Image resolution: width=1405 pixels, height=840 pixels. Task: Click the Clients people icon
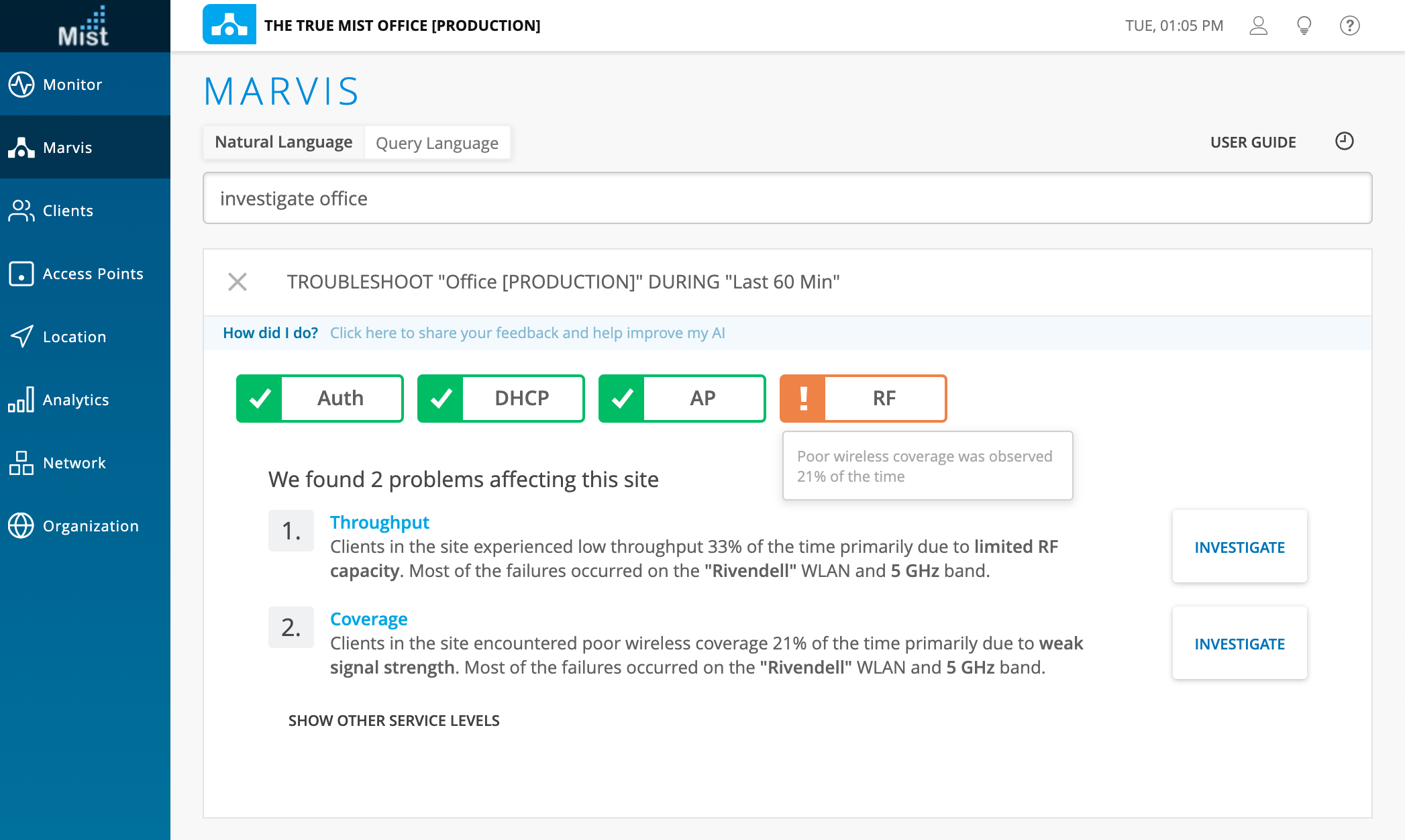[21, 211]
